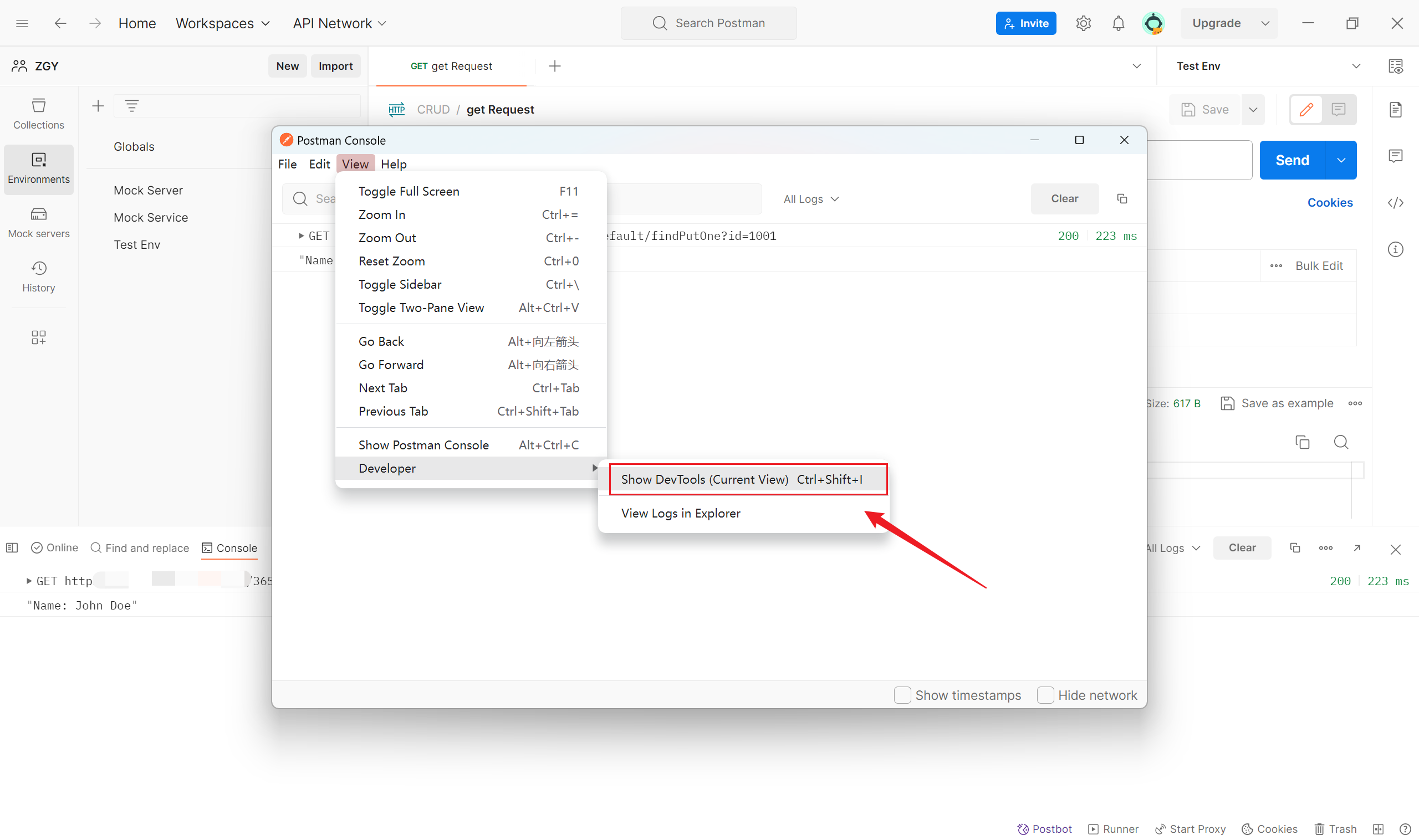Click the New button
The width and height of the screenshot is (1419, 840).
(x=288, y=66)
